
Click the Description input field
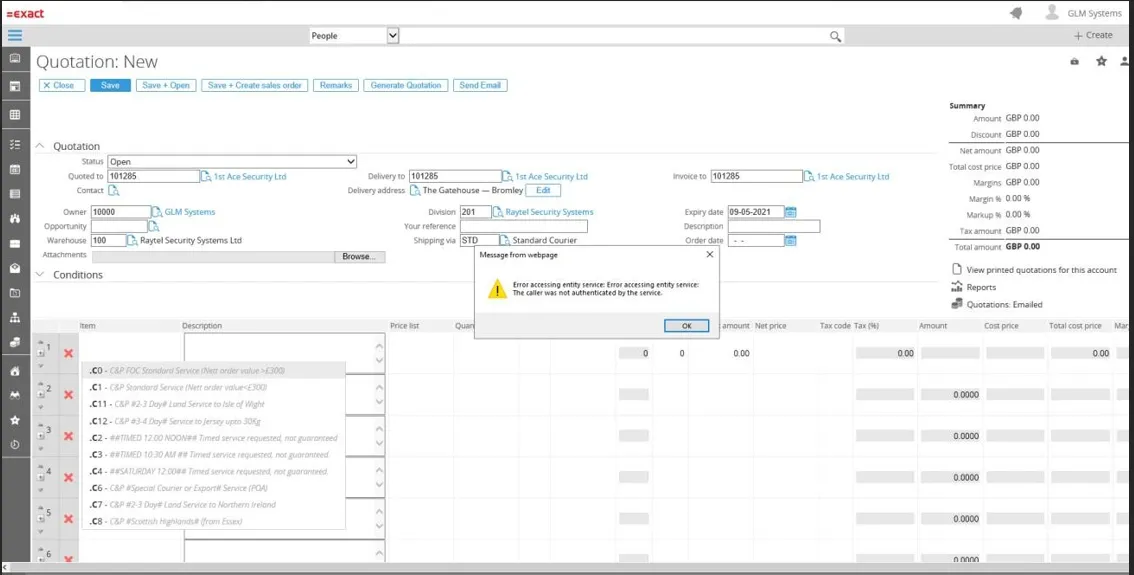[773, 227]
